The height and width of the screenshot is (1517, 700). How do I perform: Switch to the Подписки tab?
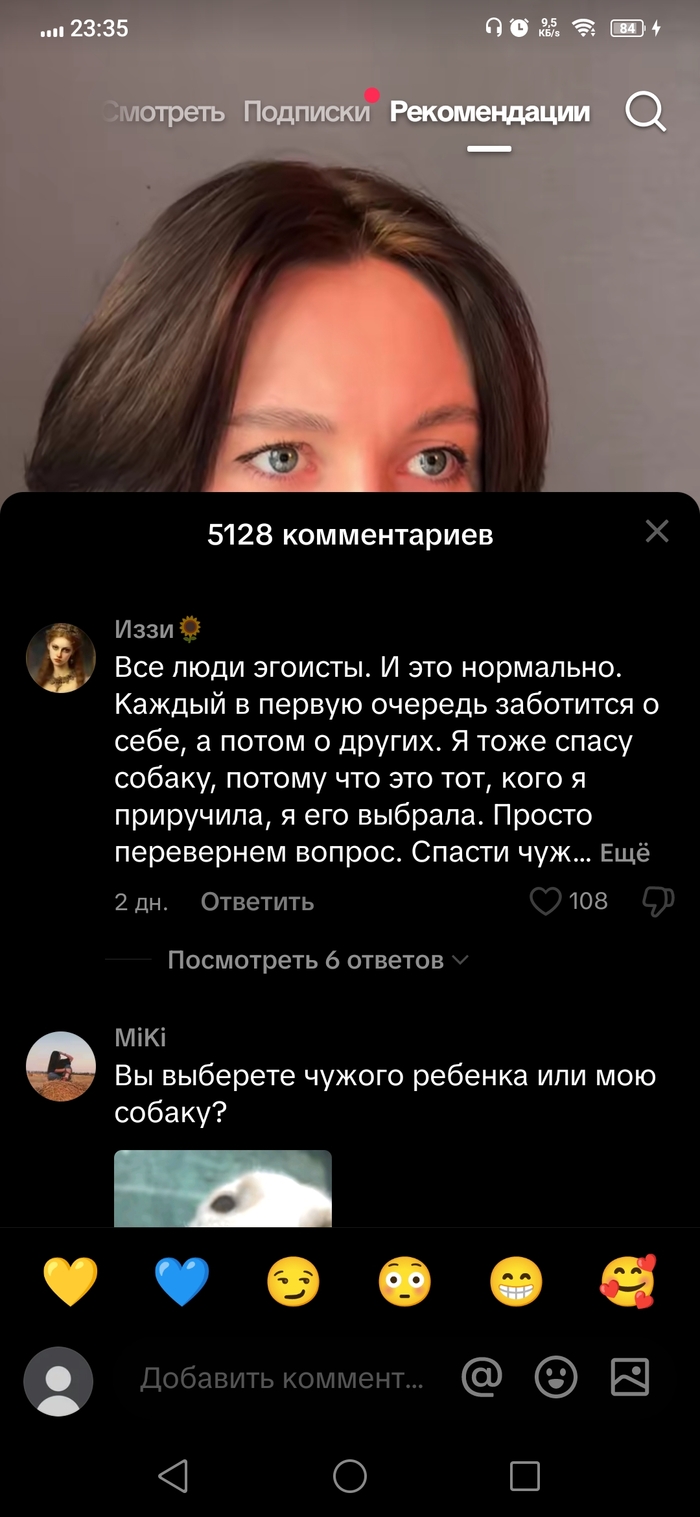[307, 112]
